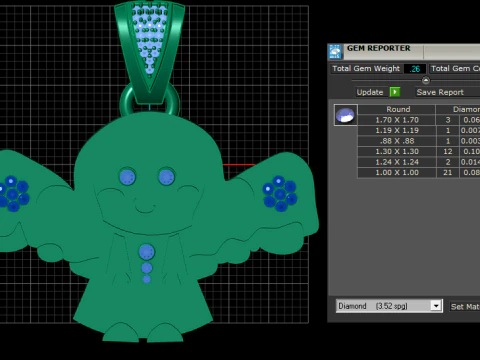The width and height of the screenshot is (480, 360).
Task: Click quantity 12 cell
Action: 448,151
